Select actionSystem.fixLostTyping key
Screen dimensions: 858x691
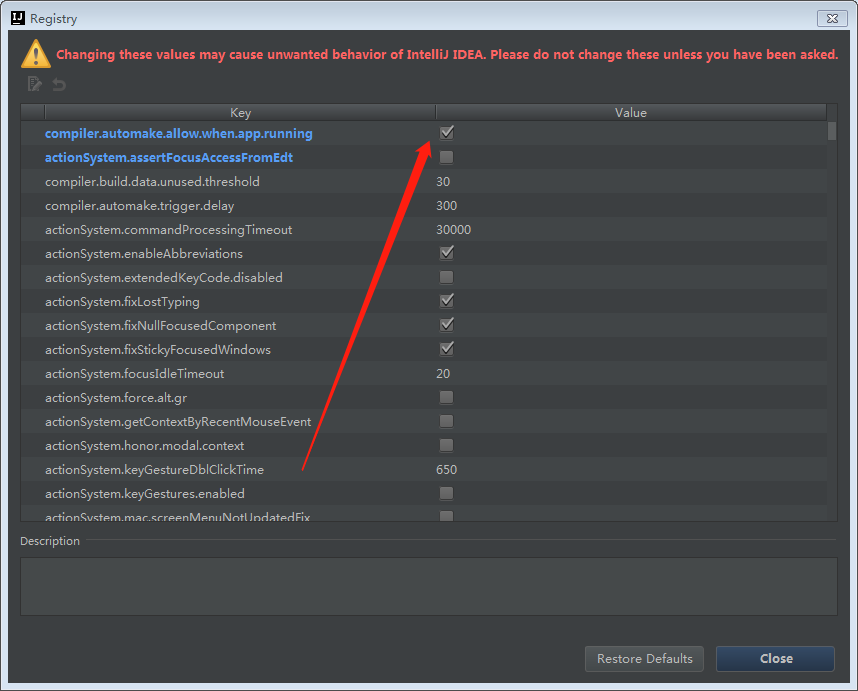(122, 302)
